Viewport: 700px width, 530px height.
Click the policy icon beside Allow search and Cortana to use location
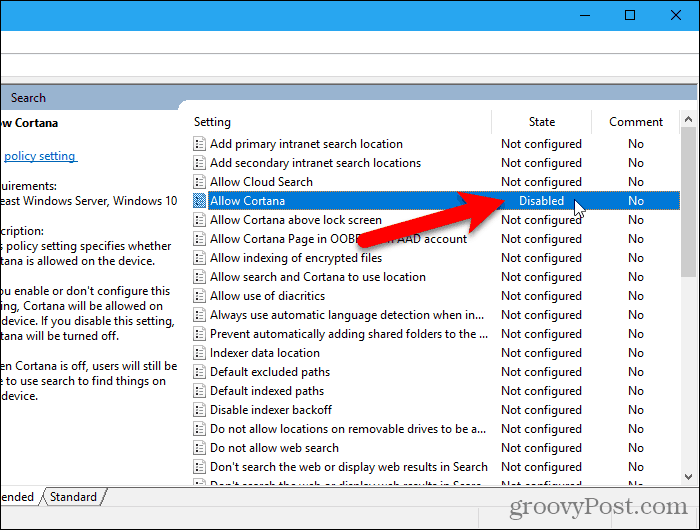pyautogui.click(x=199, y=277)
